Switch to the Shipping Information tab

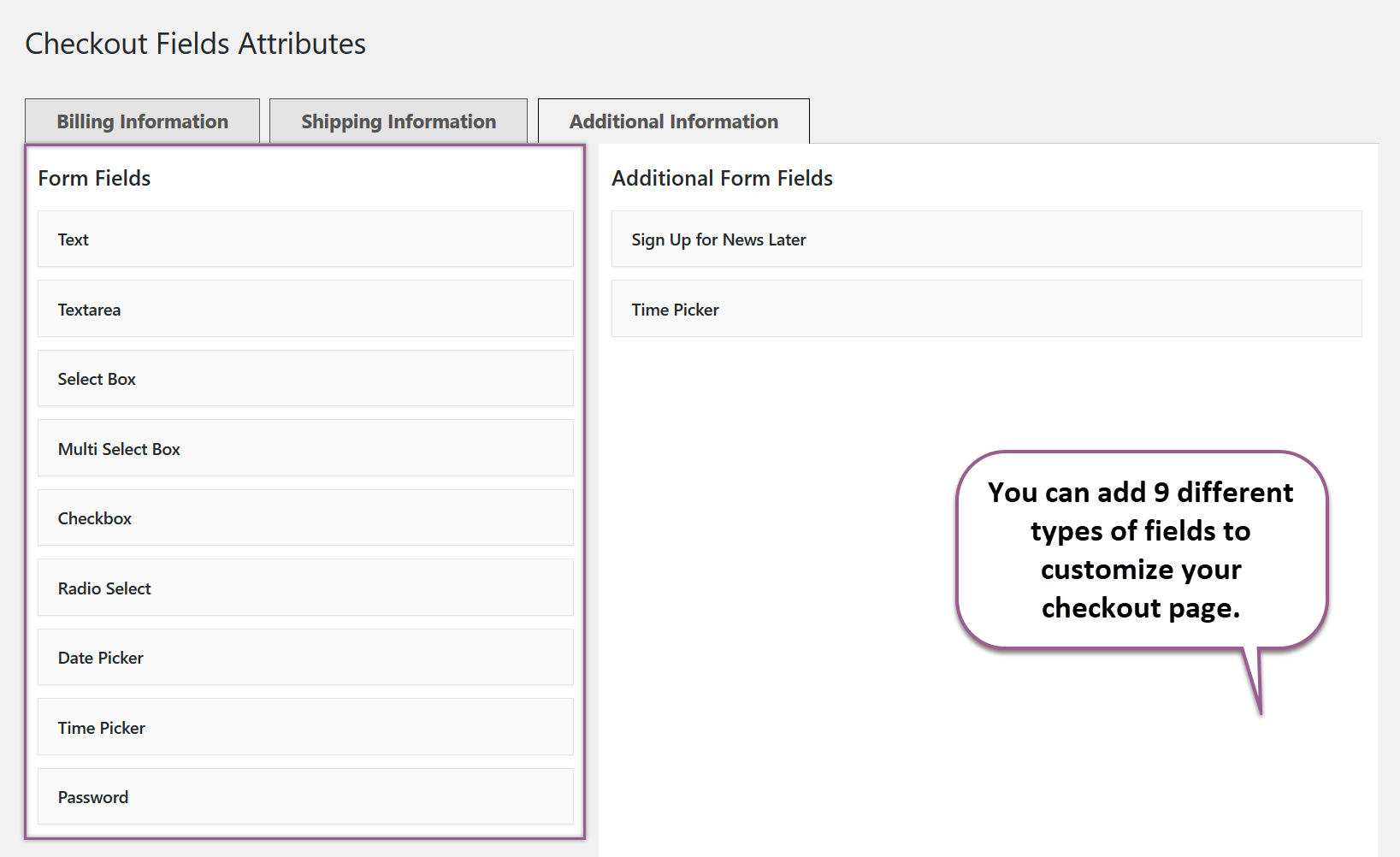click(397, 121)
